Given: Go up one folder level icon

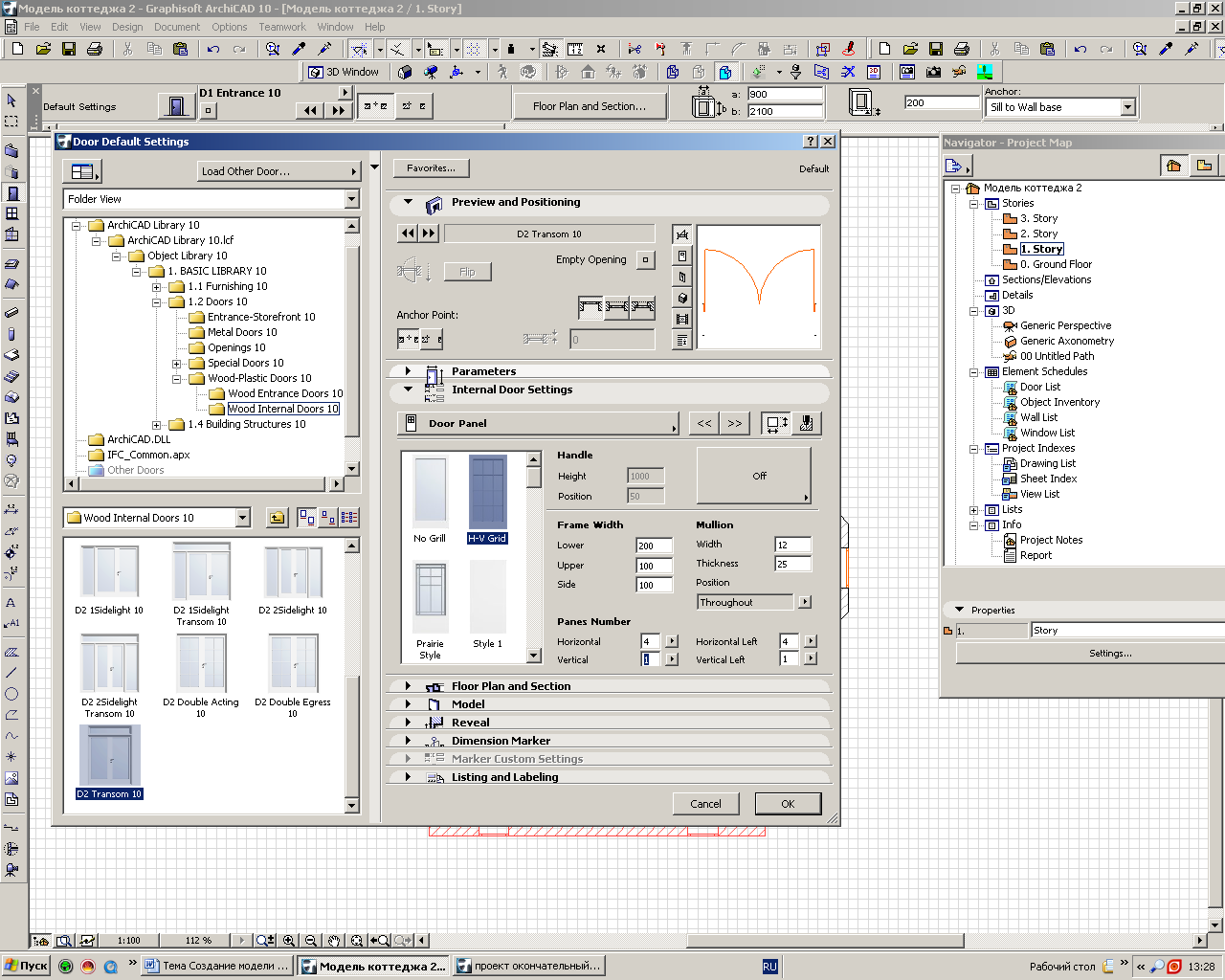Looking at the screenshot, I should click(277, 518).
